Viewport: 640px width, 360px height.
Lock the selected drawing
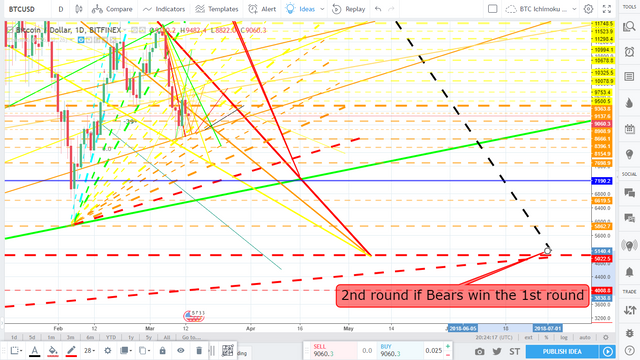162,350
